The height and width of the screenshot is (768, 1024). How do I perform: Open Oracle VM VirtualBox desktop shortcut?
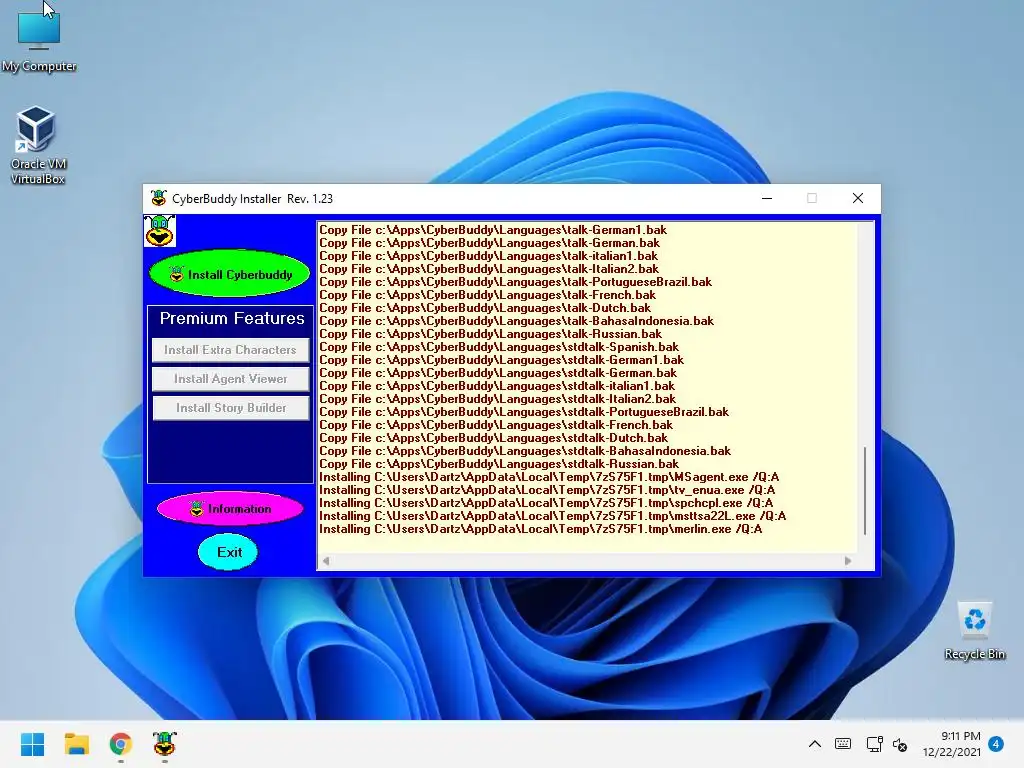click(x=38, y=145)
